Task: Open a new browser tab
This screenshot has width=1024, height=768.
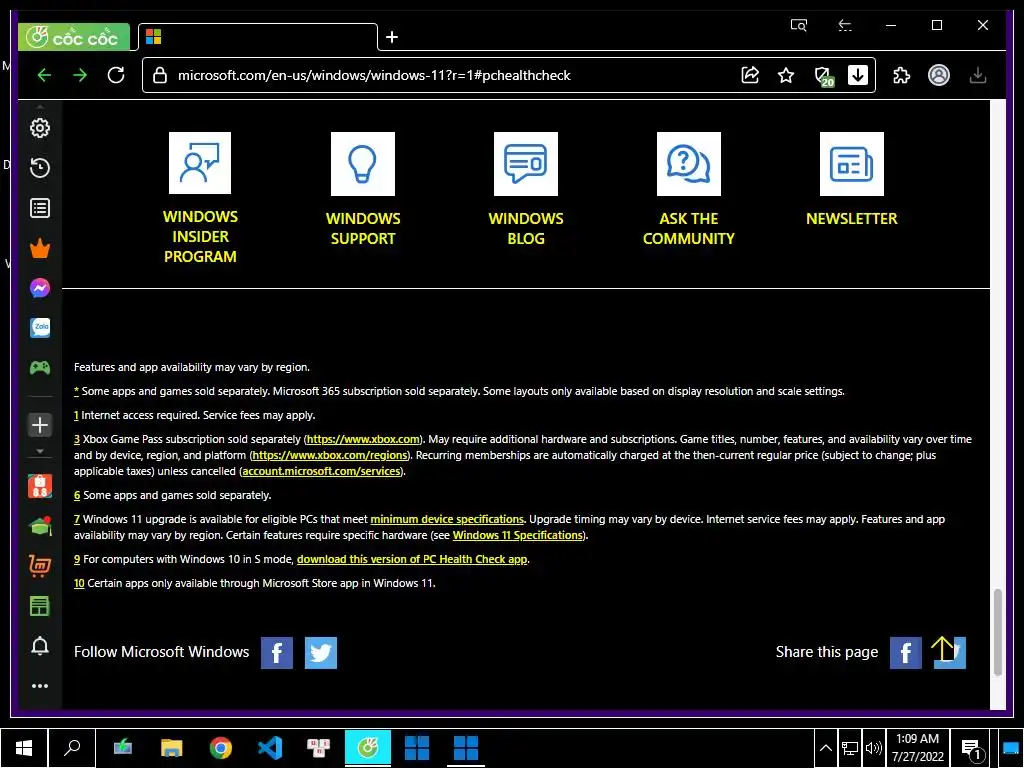Action: pos(392,37)
